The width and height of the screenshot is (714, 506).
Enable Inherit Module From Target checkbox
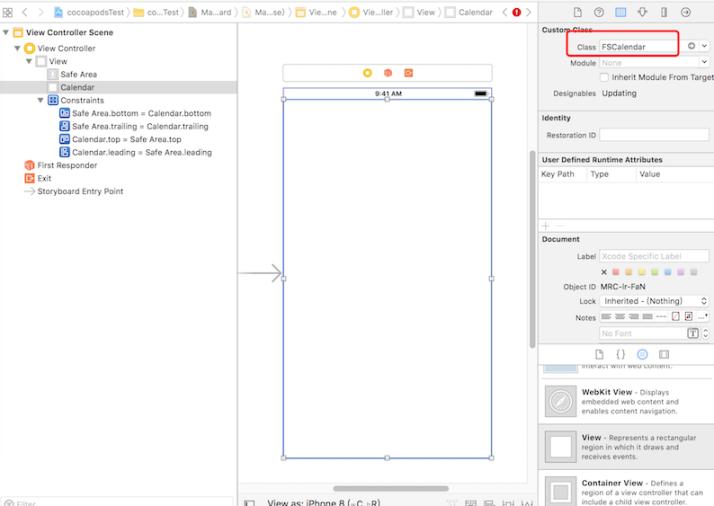point(604,77)
